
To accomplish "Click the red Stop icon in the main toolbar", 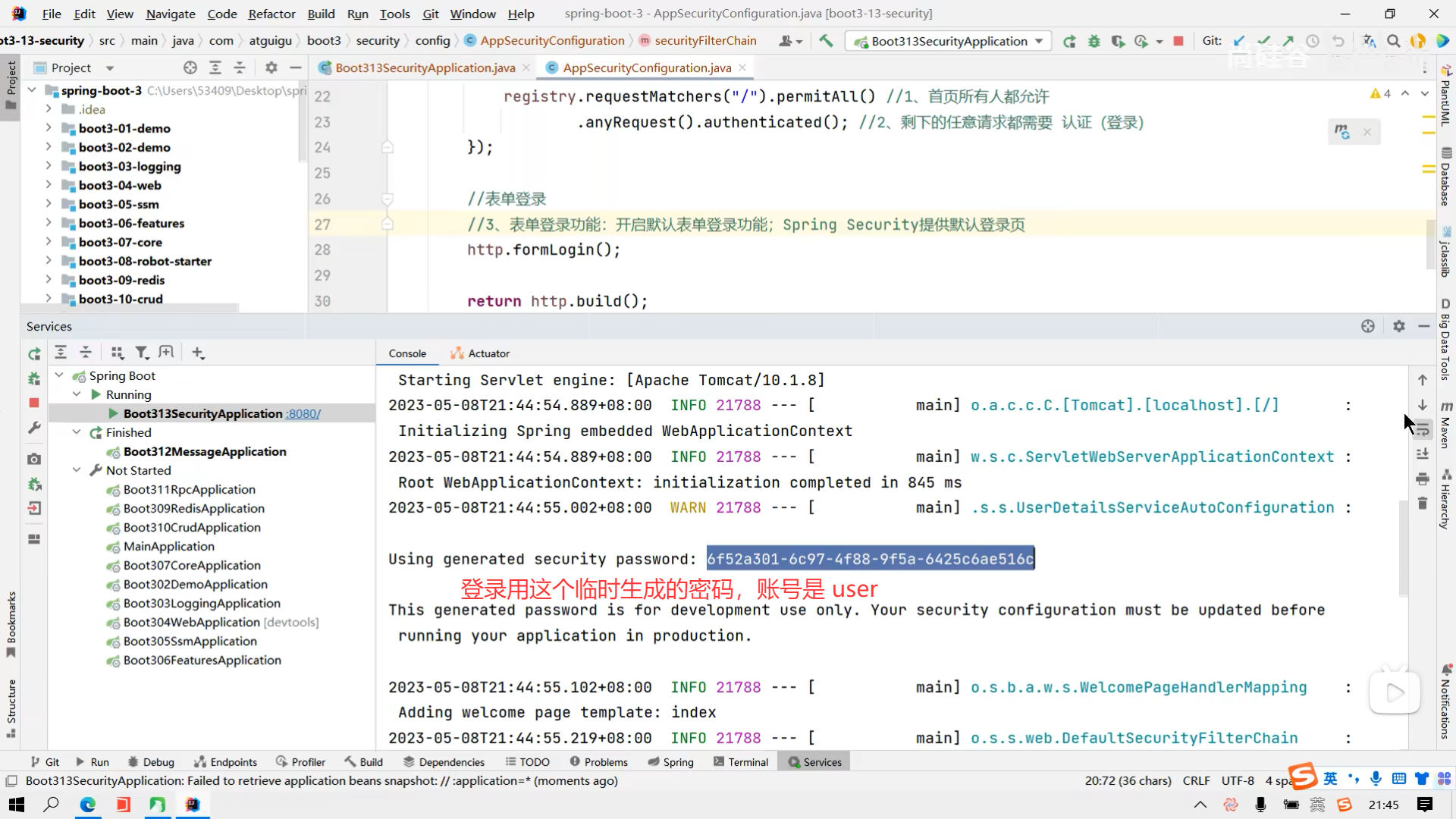I will (x=1178, y=41).
